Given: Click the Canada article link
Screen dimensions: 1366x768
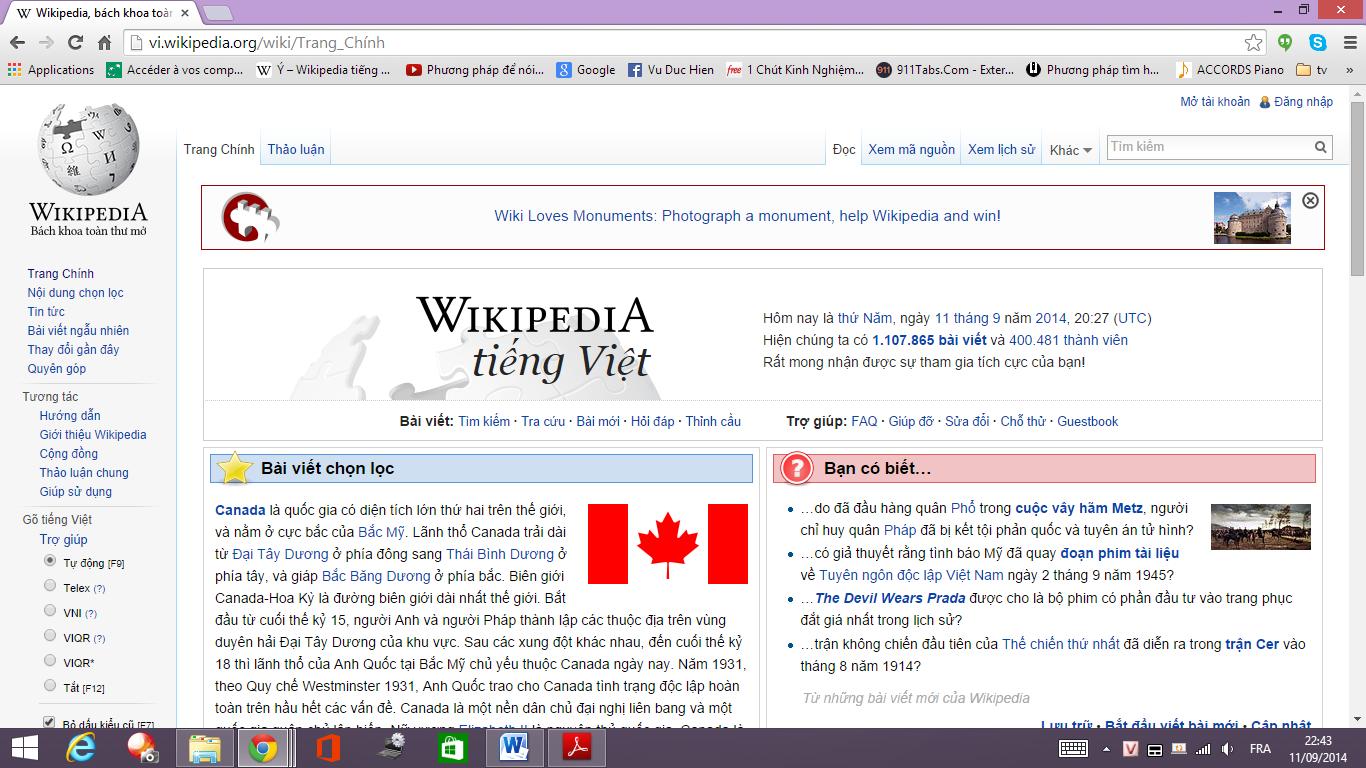Looking at the screenshot, I should click(x=240, y=510).
